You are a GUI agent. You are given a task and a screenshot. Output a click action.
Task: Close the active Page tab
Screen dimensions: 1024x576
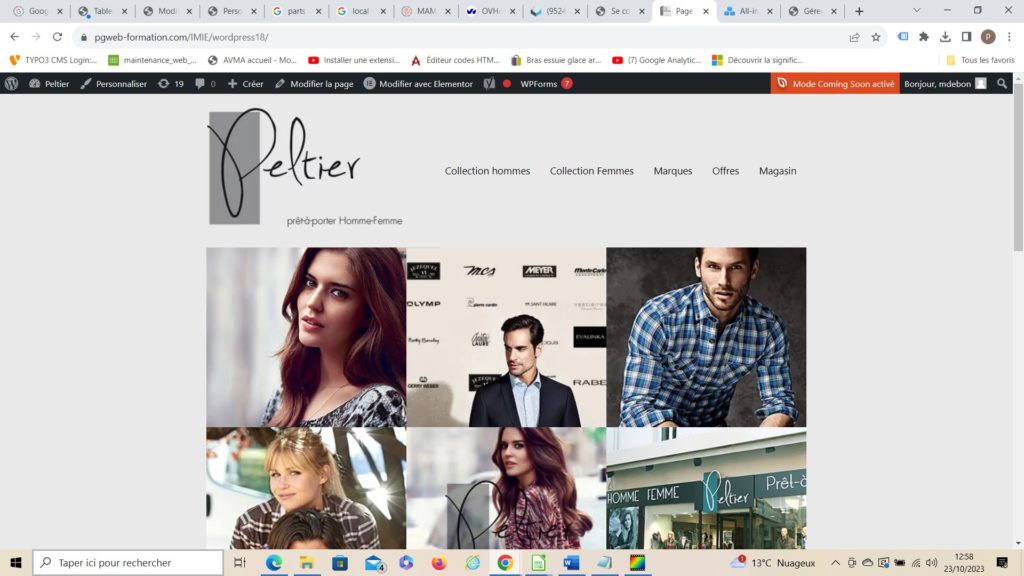(705, 11)
